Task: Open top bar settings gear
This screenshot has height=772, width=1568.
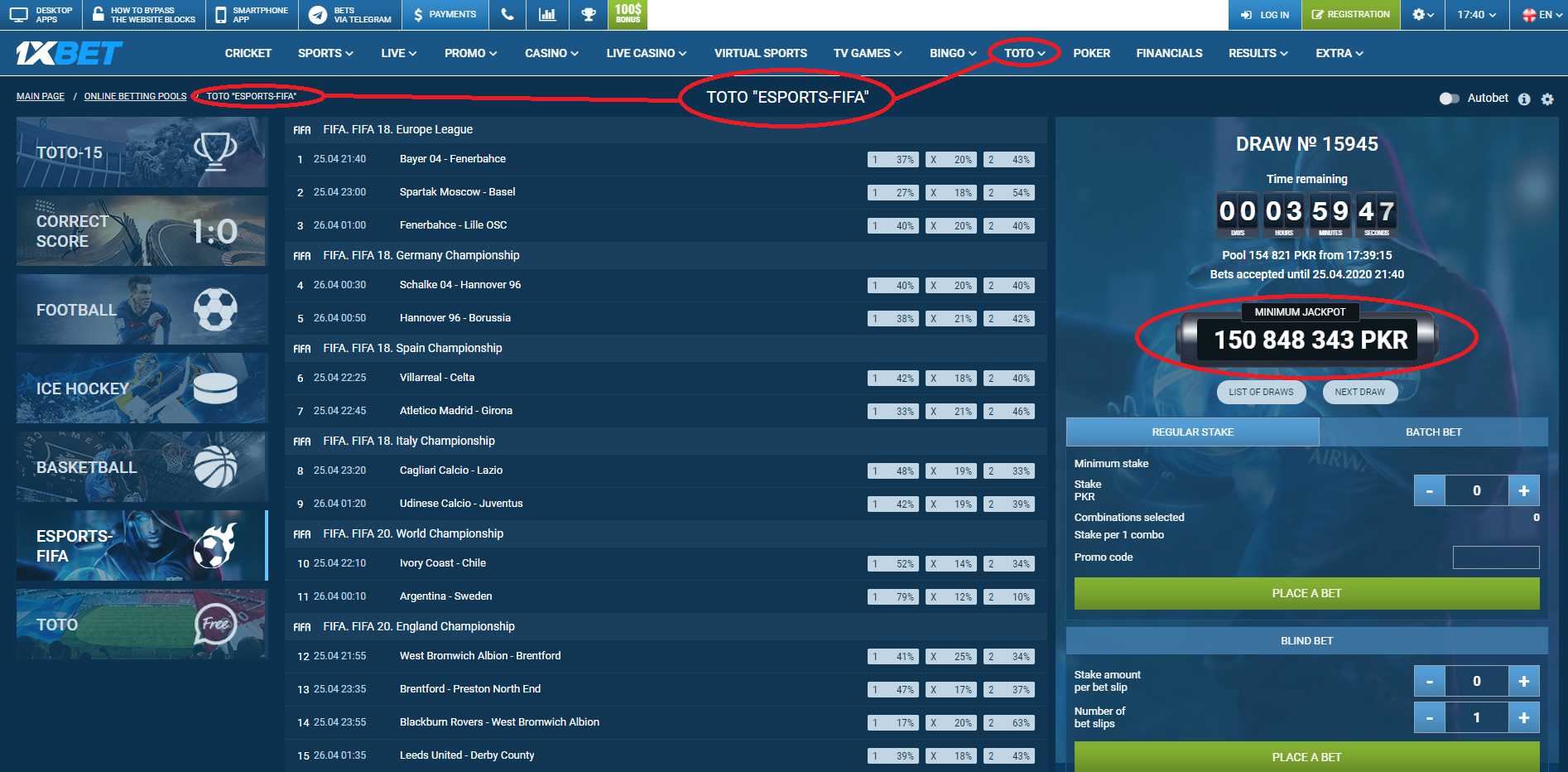Action: (1422, 15)
